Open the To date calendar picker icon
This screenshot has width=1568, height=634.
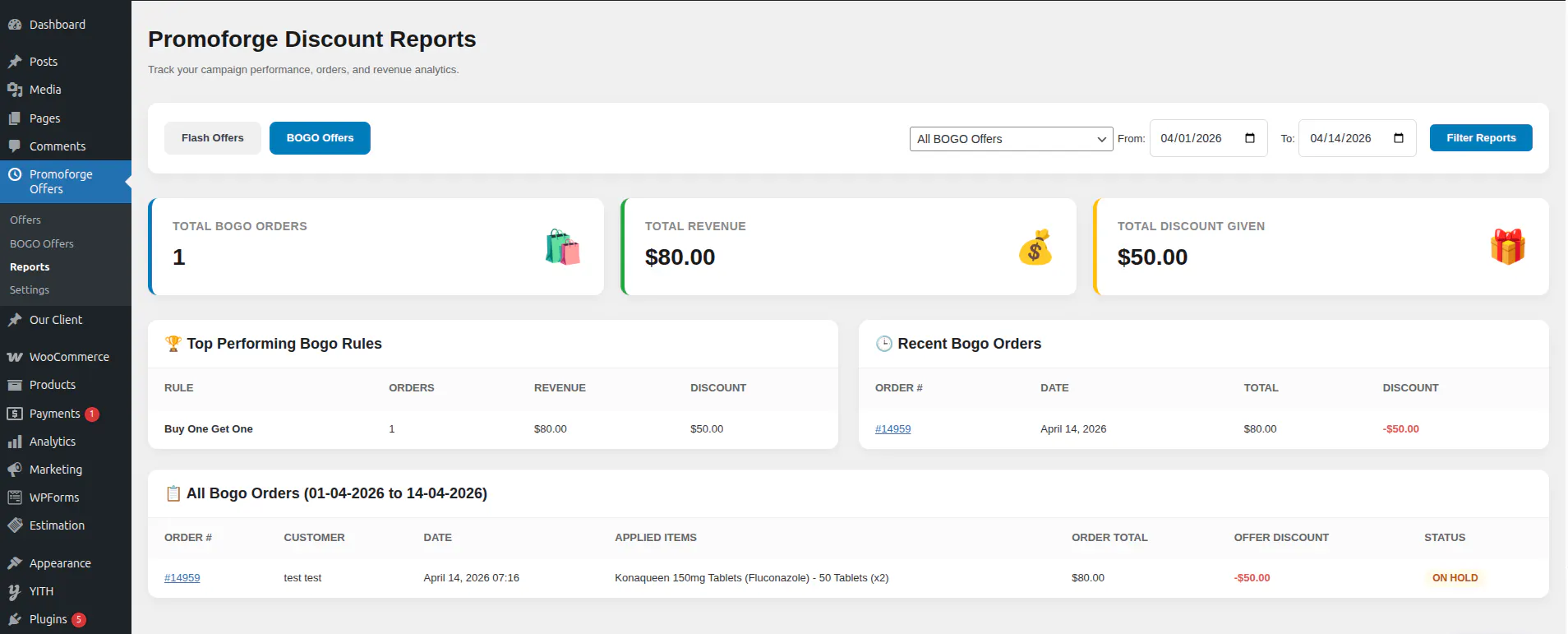click(x=1399, y=138)
